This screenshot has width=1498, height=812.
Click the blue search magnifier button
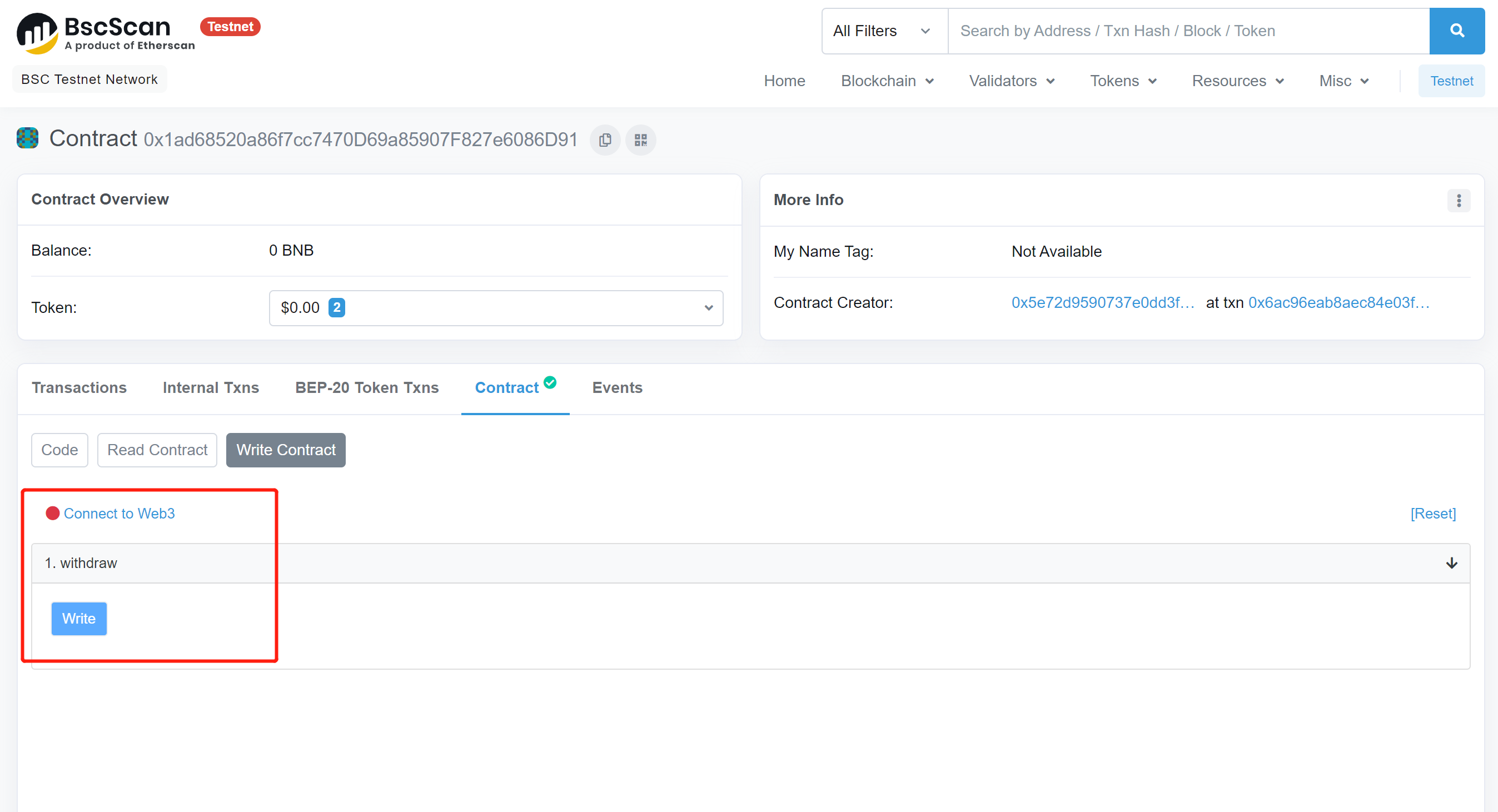(x=1457, y=31)
